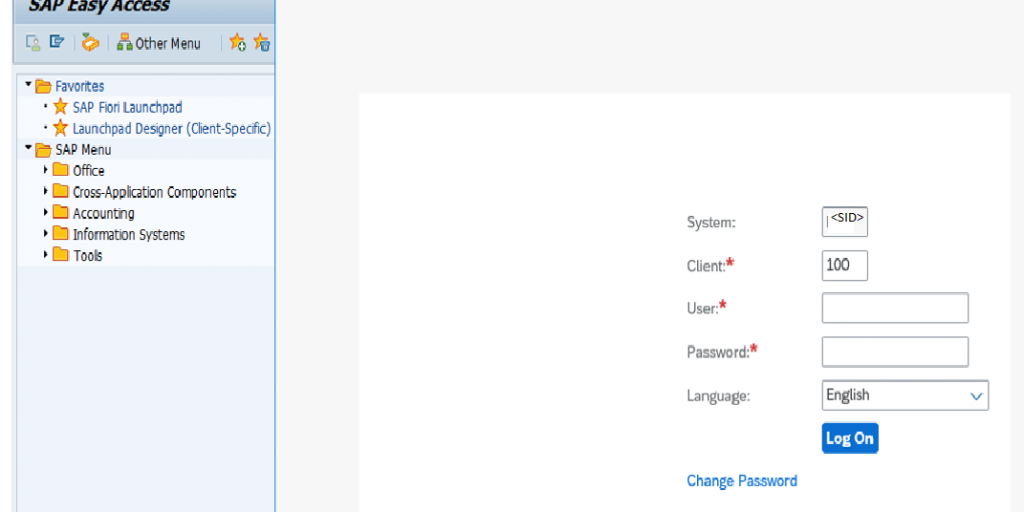1024x512 pixels.
Task: Click the star icon beside SAP Fiori Launchpad
Action: [x=60, y=107]
